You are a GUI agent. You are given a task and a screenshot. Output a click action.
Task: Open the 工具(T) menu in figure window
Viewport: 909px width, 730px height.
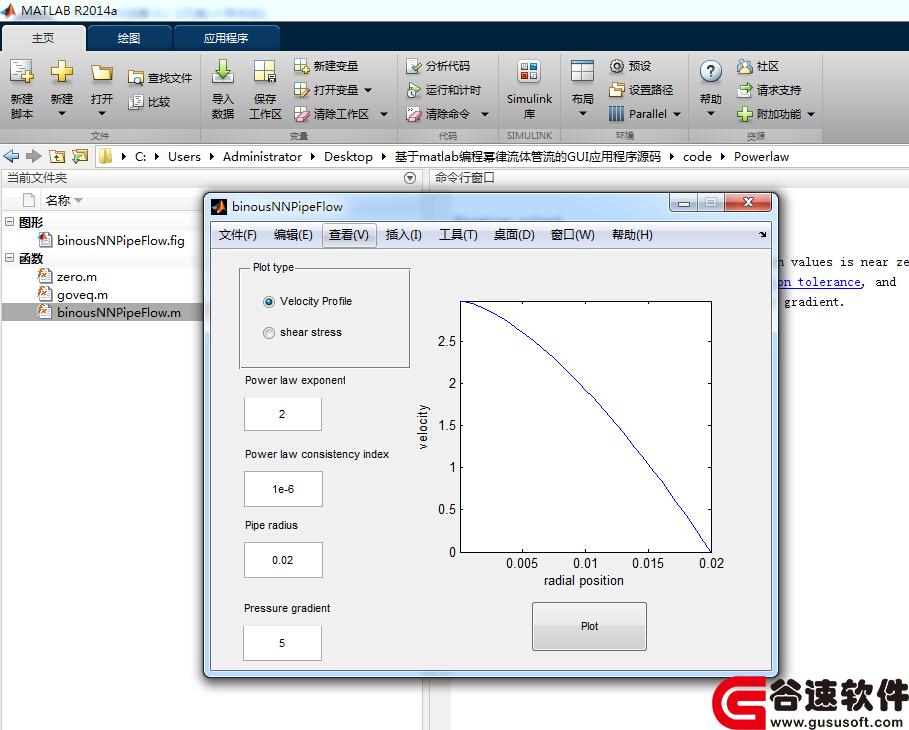click(458, 235)
